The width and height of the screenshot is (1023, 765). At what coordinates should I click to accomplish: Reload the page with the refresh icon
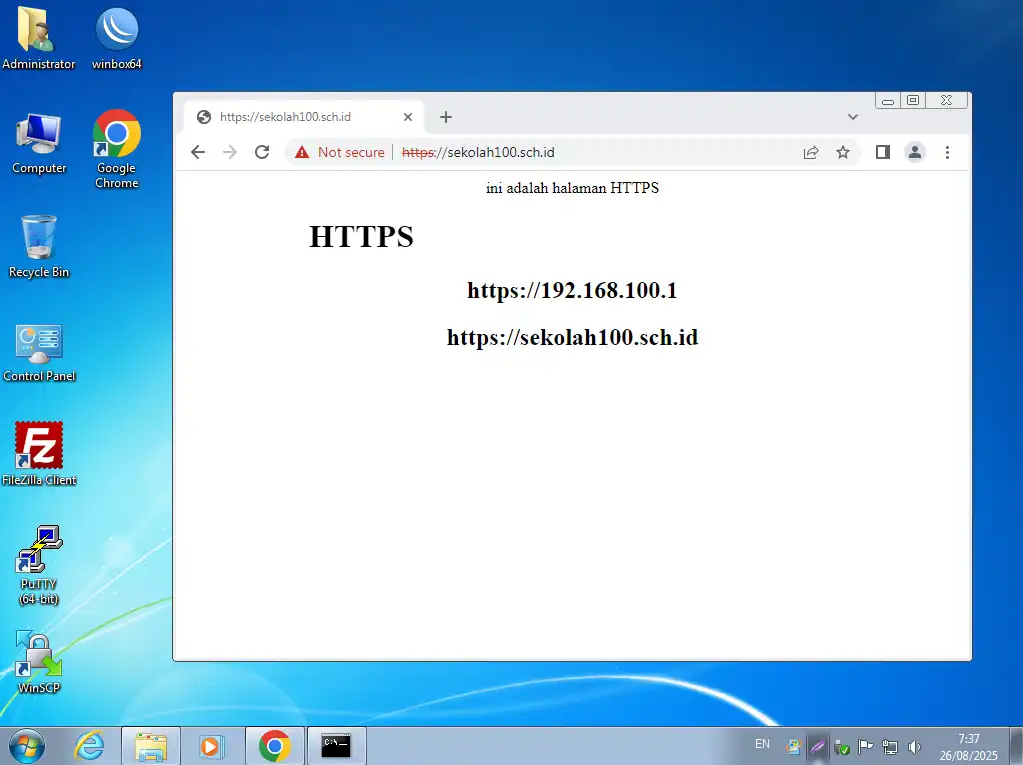(x=262, y=152)
